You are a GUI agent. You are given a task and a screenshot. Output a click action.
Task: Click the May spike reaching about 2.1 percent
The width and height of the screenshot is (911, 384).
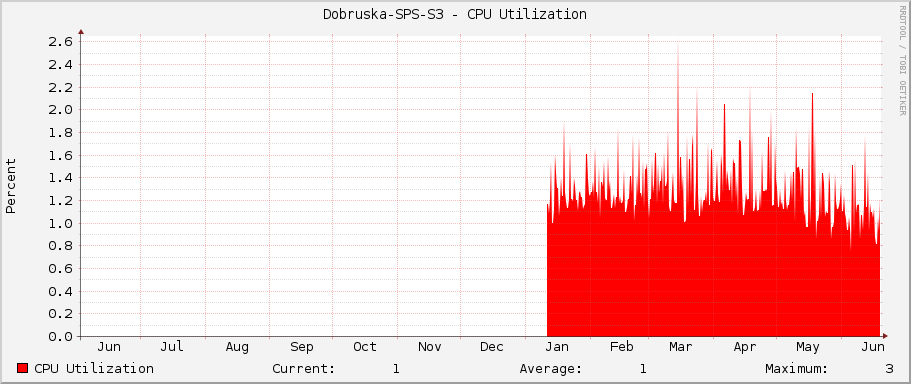(812, 151)
